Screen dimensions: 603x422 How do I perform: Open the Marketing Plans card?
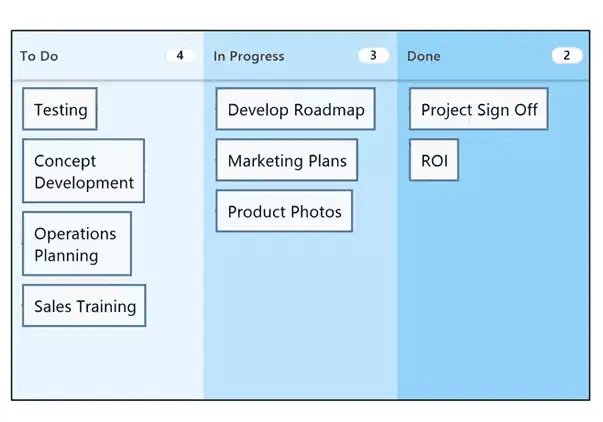[x=287, y=160]
